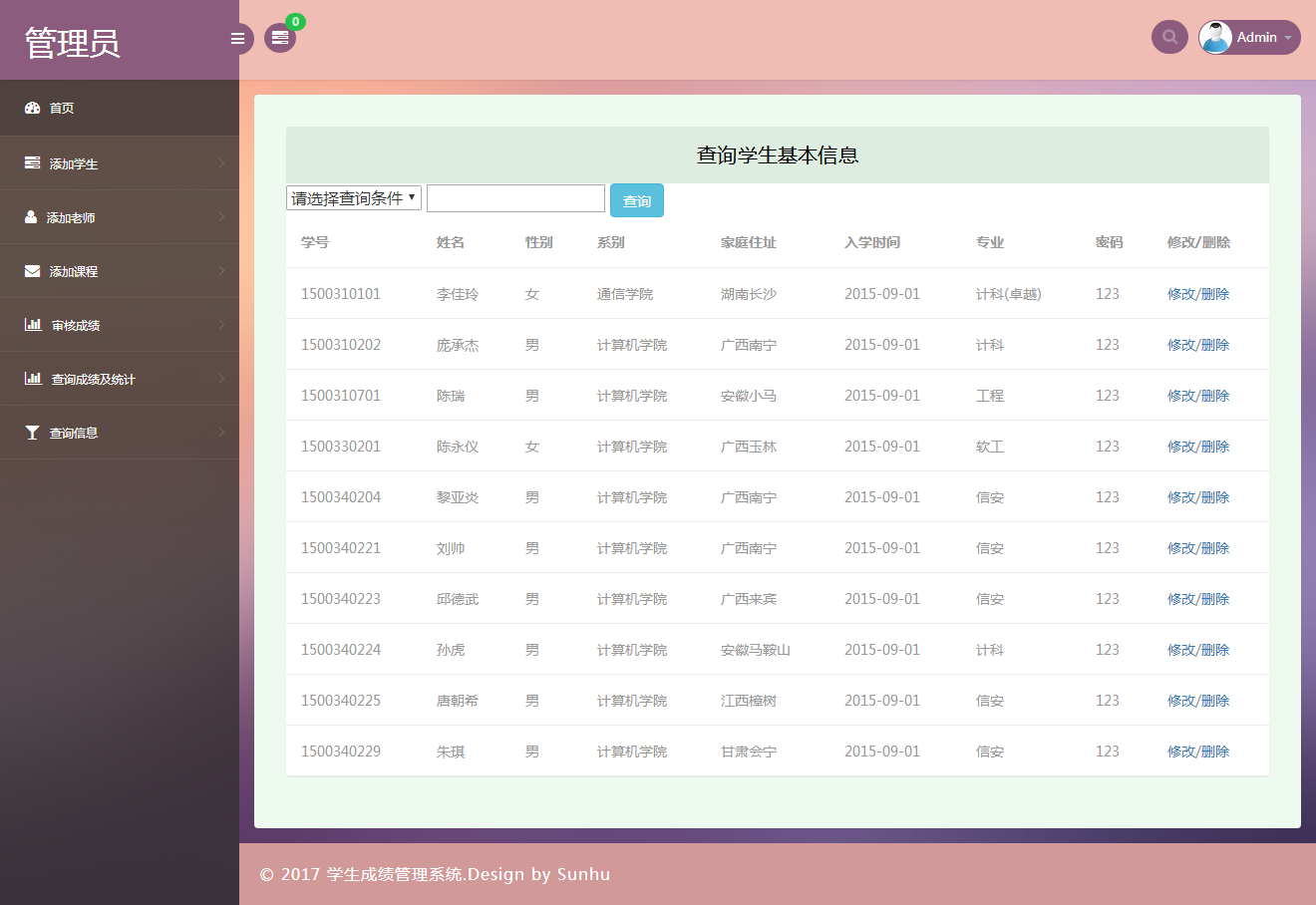Expand the 查询信息 chevron

coord(221,433)
